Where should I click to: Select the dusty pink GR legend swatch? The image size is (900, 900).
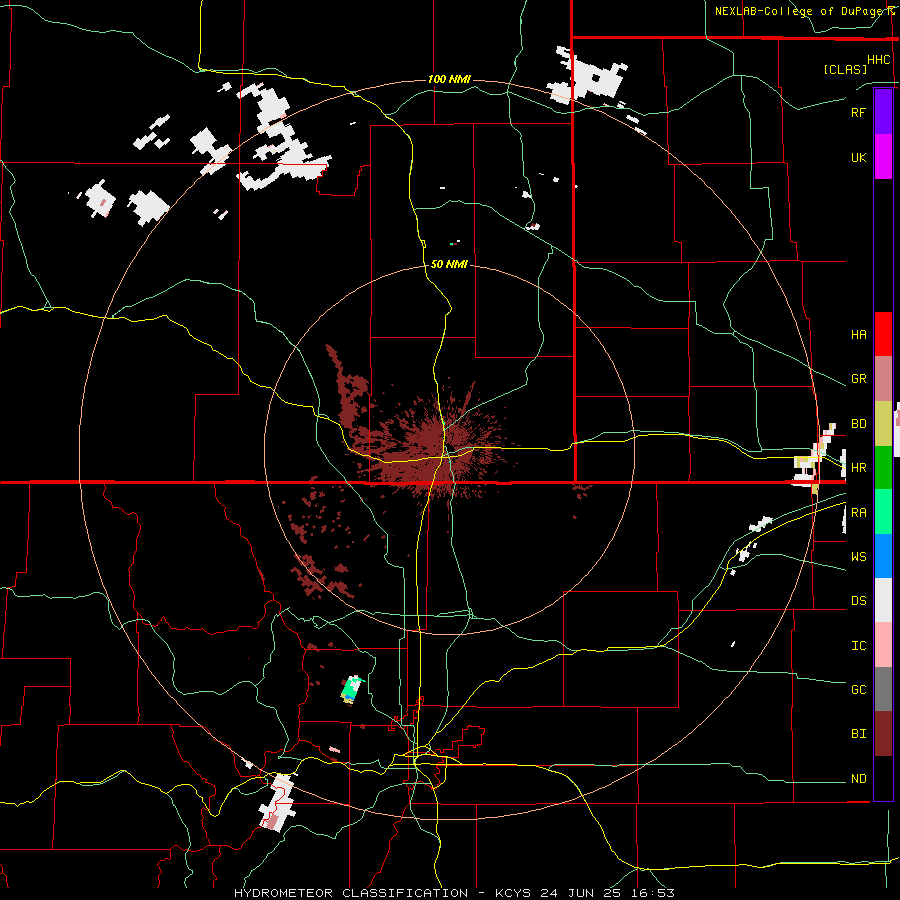[x=883, y=379]
